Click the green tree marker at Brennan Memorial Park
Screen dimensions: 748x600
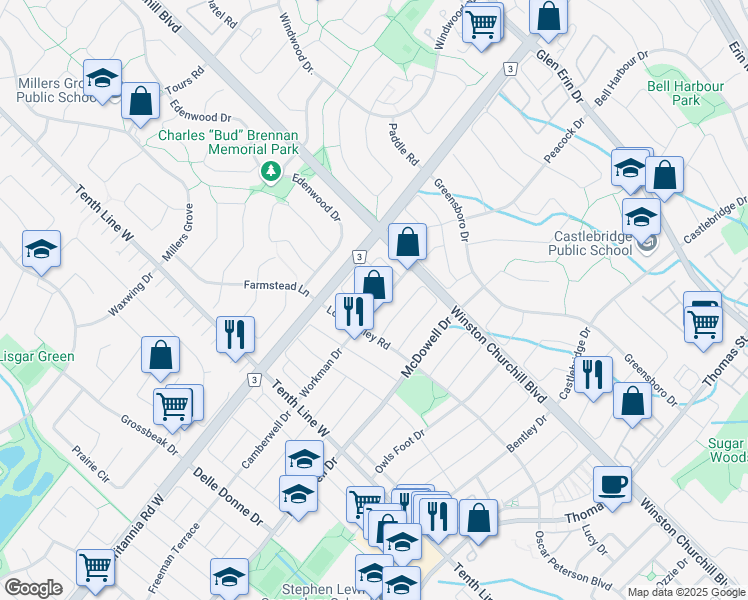271,171
